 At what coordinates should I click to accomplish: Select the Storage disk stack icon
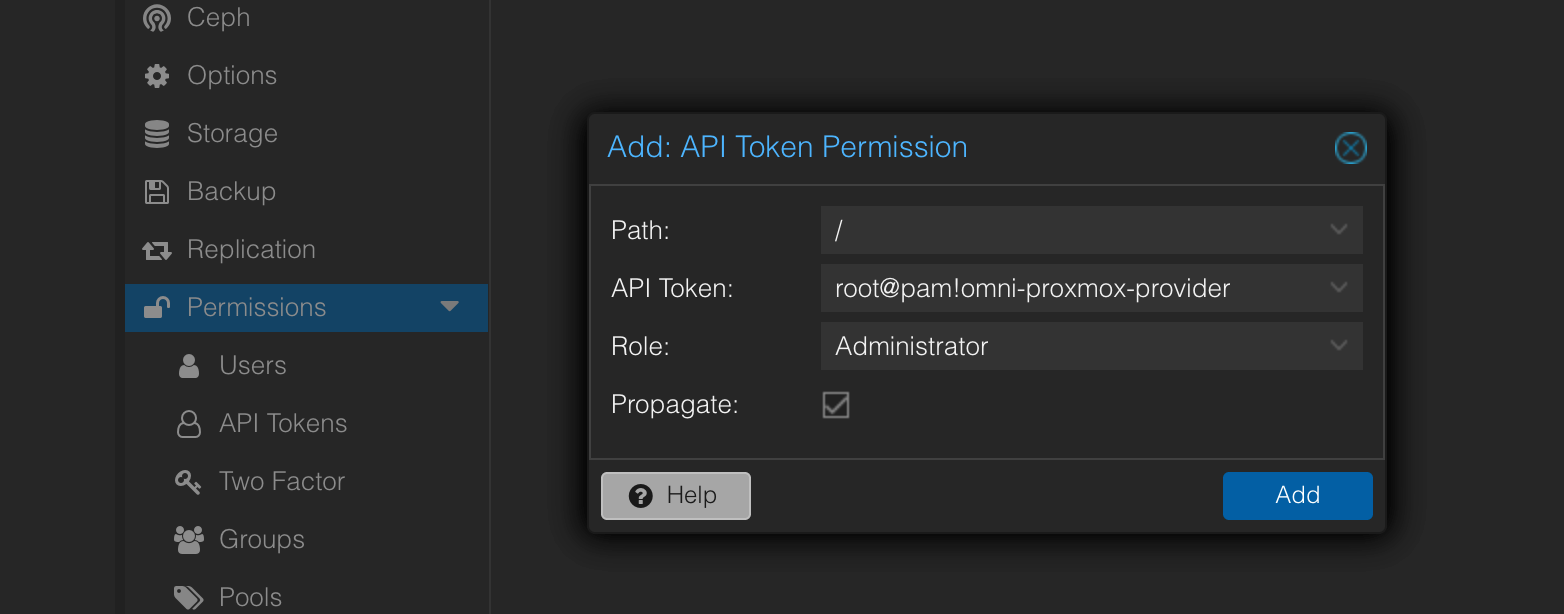click(157, 133)
